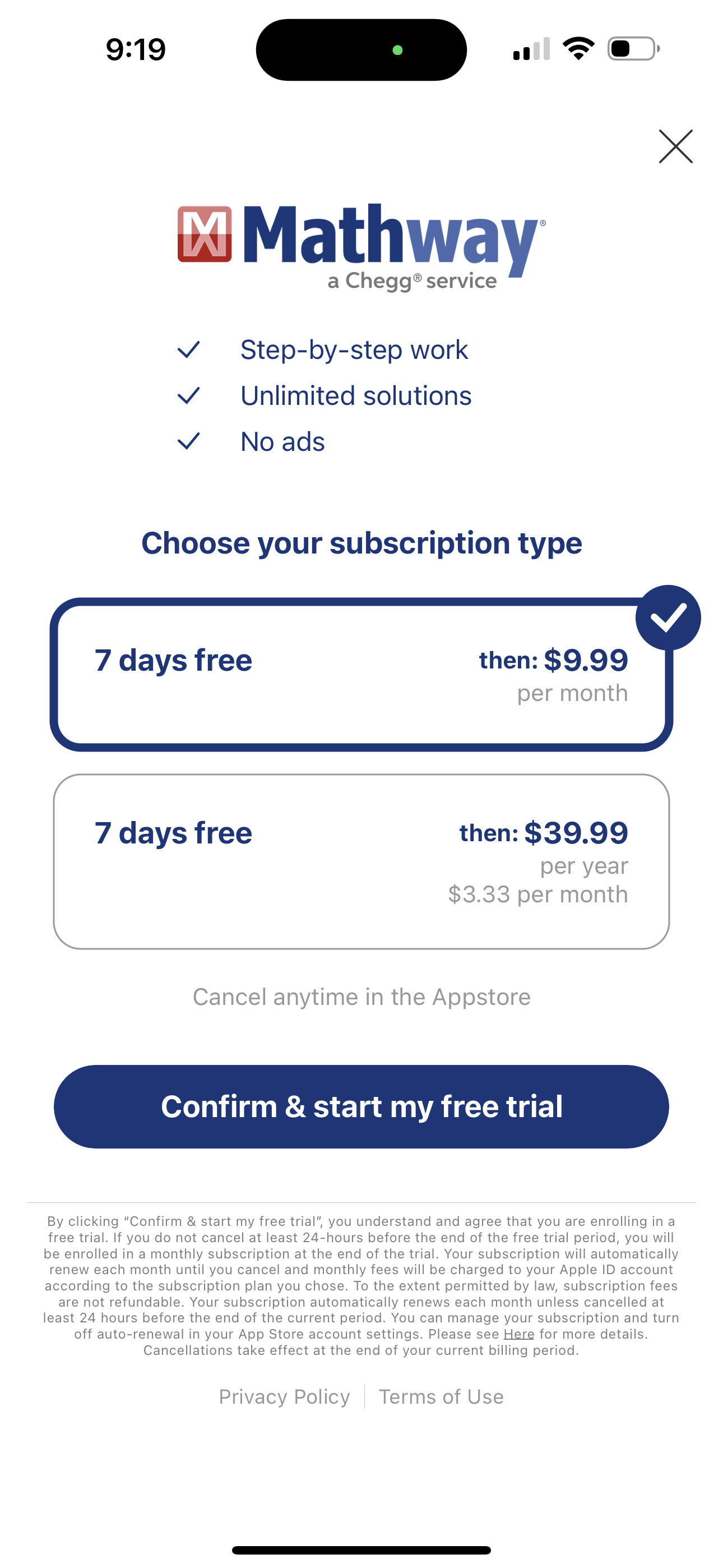The width and height of the screenshot is (723, 1568).
Task: Tap the 9:19 status bar clock
Action: (x=136, y=49)
